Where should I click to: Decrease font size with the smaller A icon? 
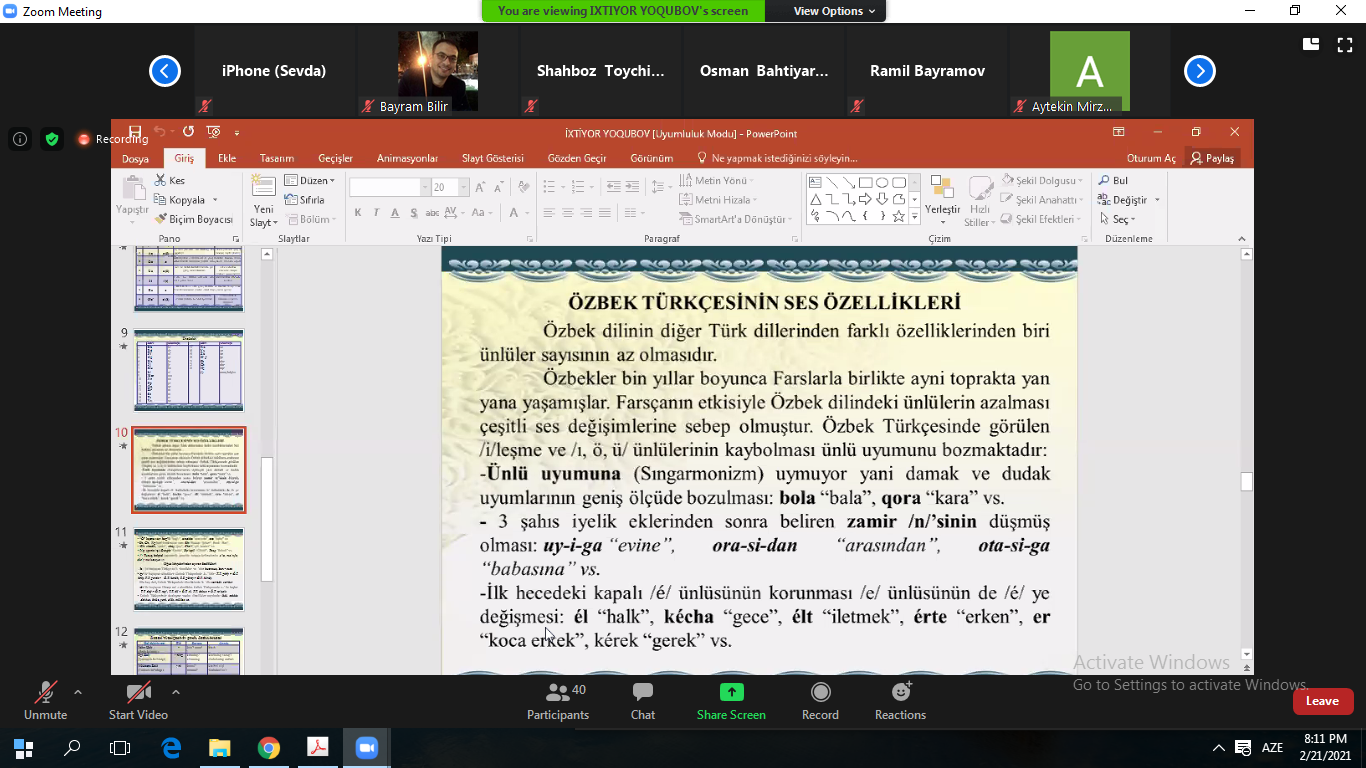click(x=499, y=187)
